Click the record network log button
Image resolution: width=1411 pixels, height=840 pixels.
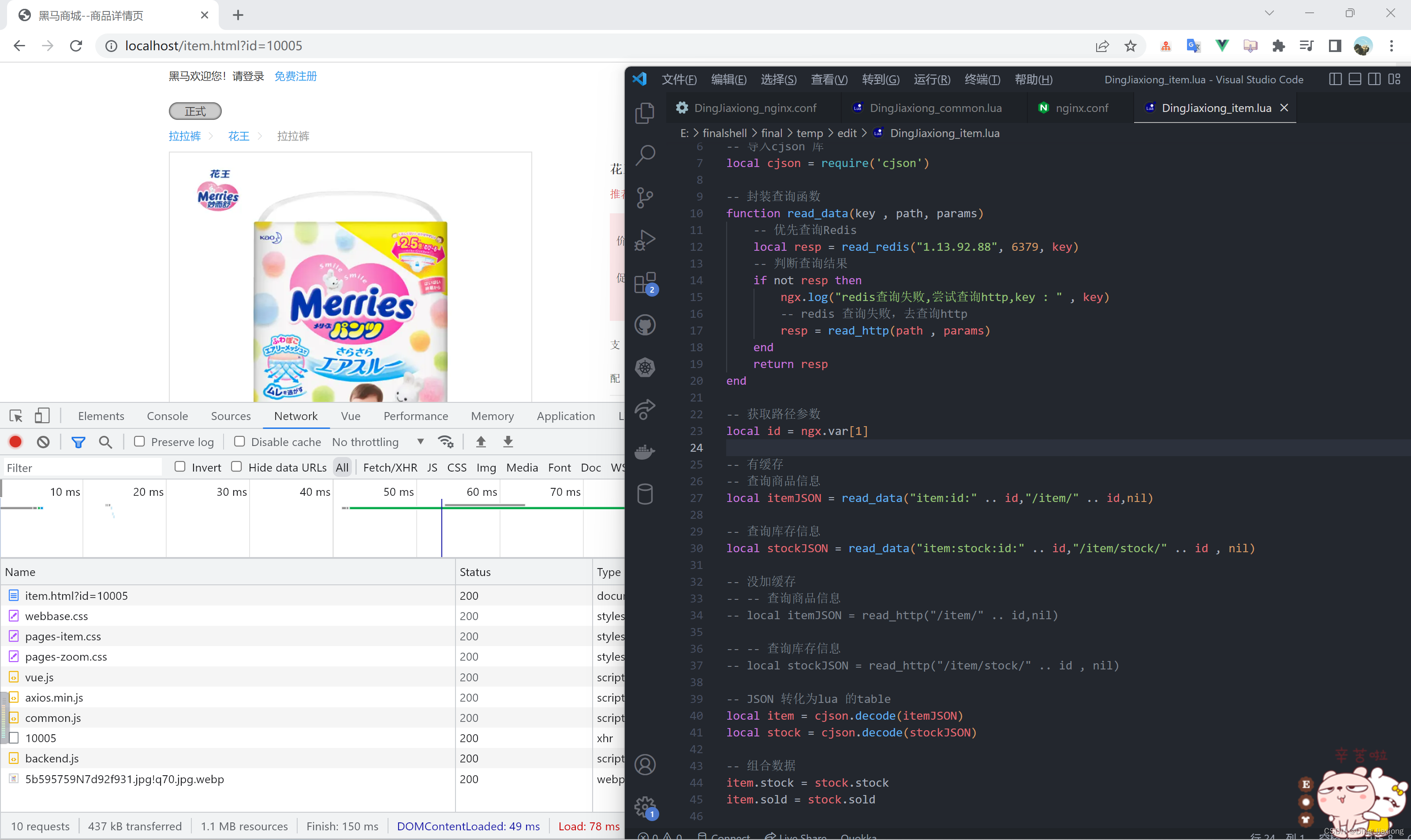point(16,442)
